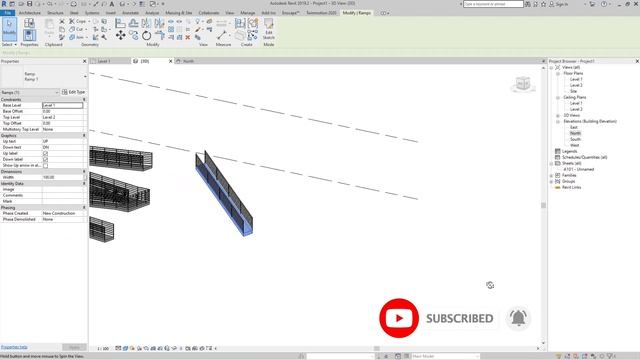The image size is (640, 360).
Task: Toggle the Show Up arrow checkbox
Action: pos(45,166)
